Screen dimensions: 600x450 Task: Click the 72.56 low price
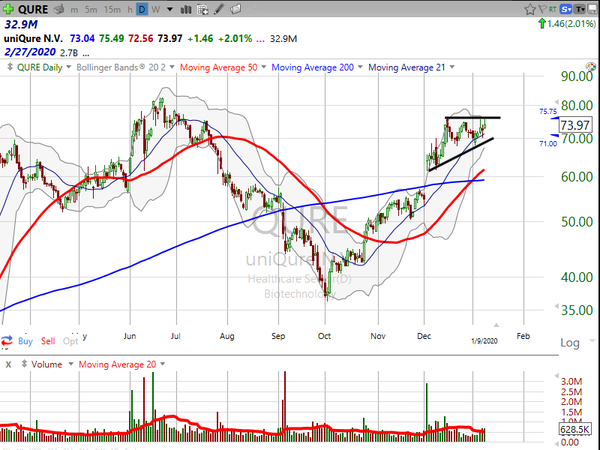[x=140, y=39]
